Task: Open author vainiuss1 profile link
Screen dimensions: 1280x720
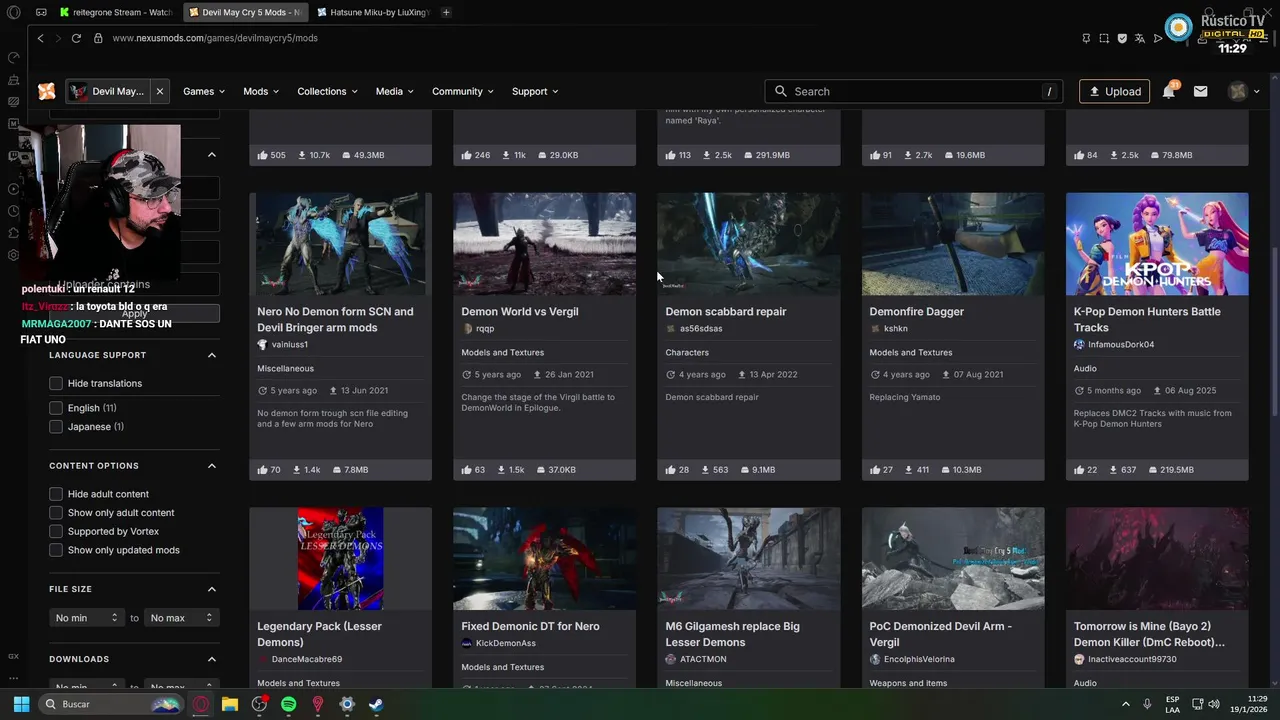Action: (x=289, y=345)
